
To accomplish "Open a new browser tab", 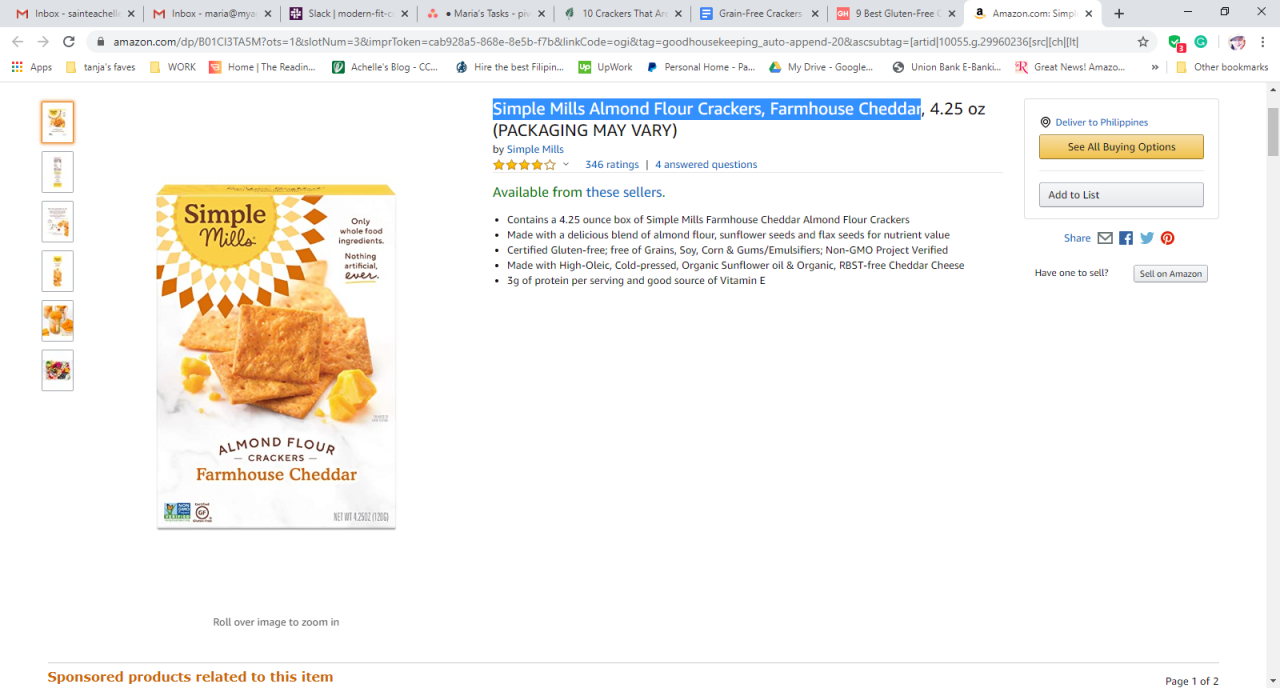I will (x=1119, y=14).
